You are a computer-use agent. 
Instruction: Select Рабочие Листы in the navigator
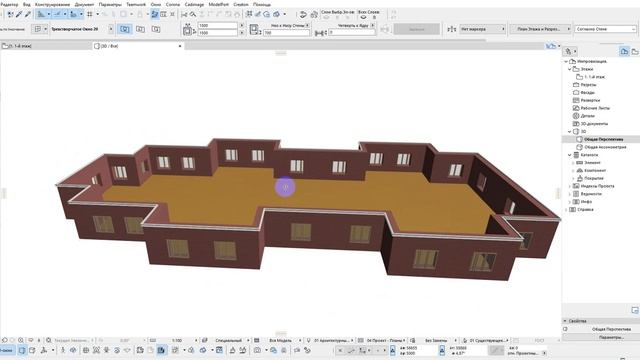[595, 108]
